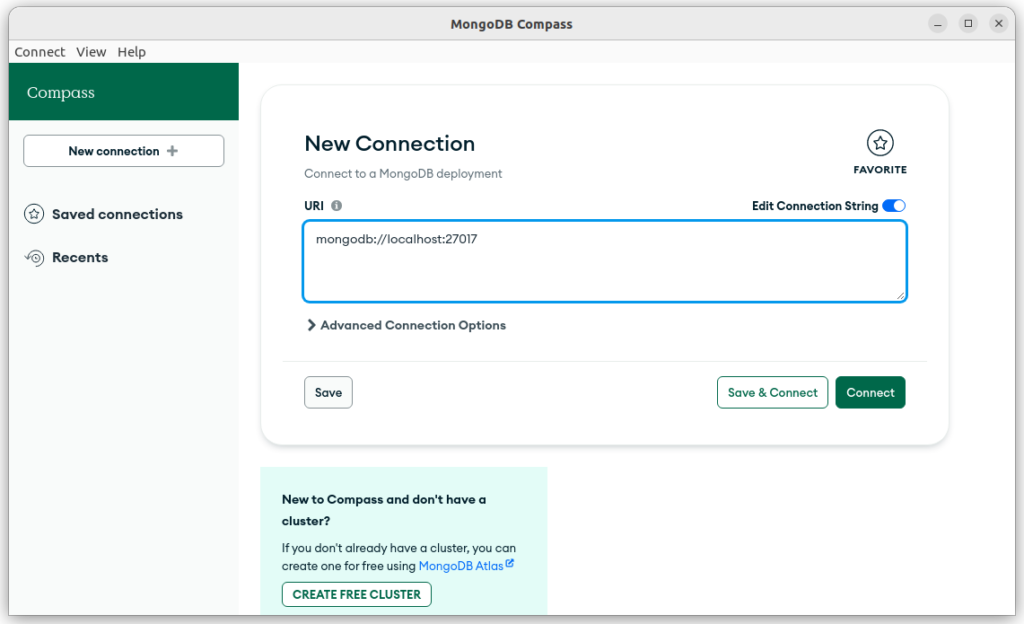The width and height of the screenshot is (1024, 624).
Task: Click the URI field's corner grip
Action: pyautogui.click(x=901, y=296)
